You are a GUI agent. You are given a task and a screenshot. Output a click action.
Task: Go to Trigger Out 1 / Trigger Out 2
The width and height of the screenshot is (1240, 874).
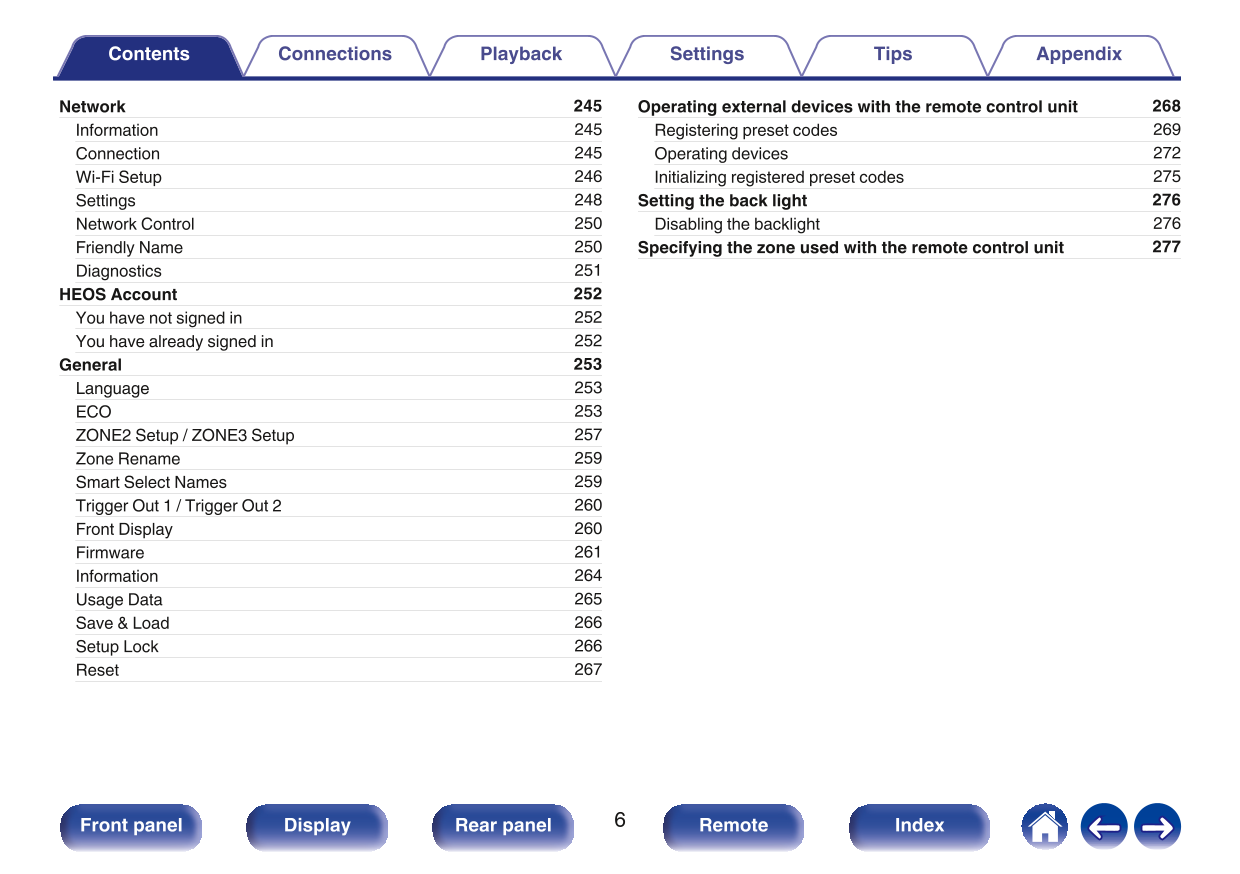(179, 506)
